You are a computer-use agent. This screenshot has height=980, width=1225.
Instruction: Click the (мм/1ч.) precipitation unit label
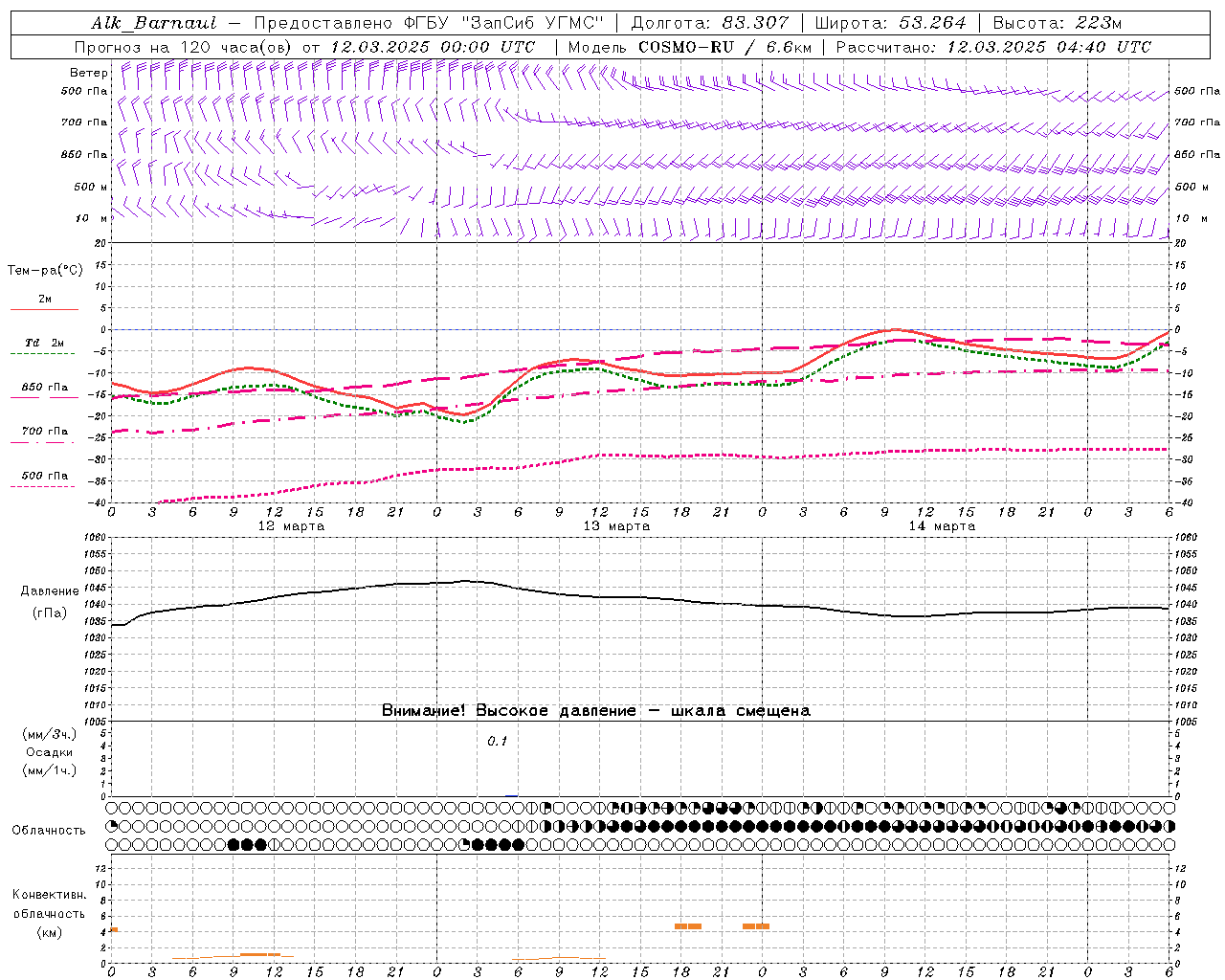pyautogui.click(x=49, y=770)
